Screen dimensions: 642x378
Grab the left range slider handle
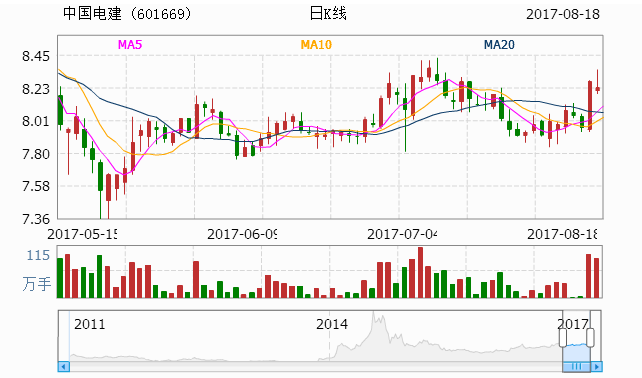[x=563, y=337]
